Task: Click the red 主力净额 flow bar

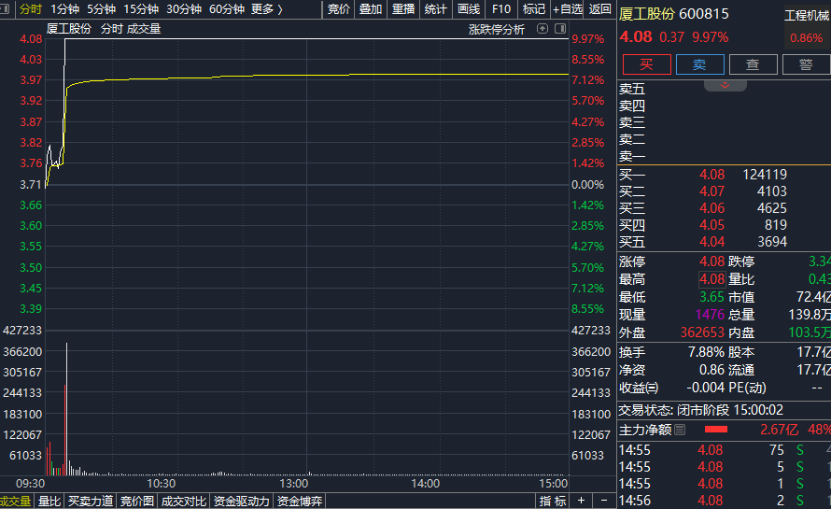Action: (716, 430)
